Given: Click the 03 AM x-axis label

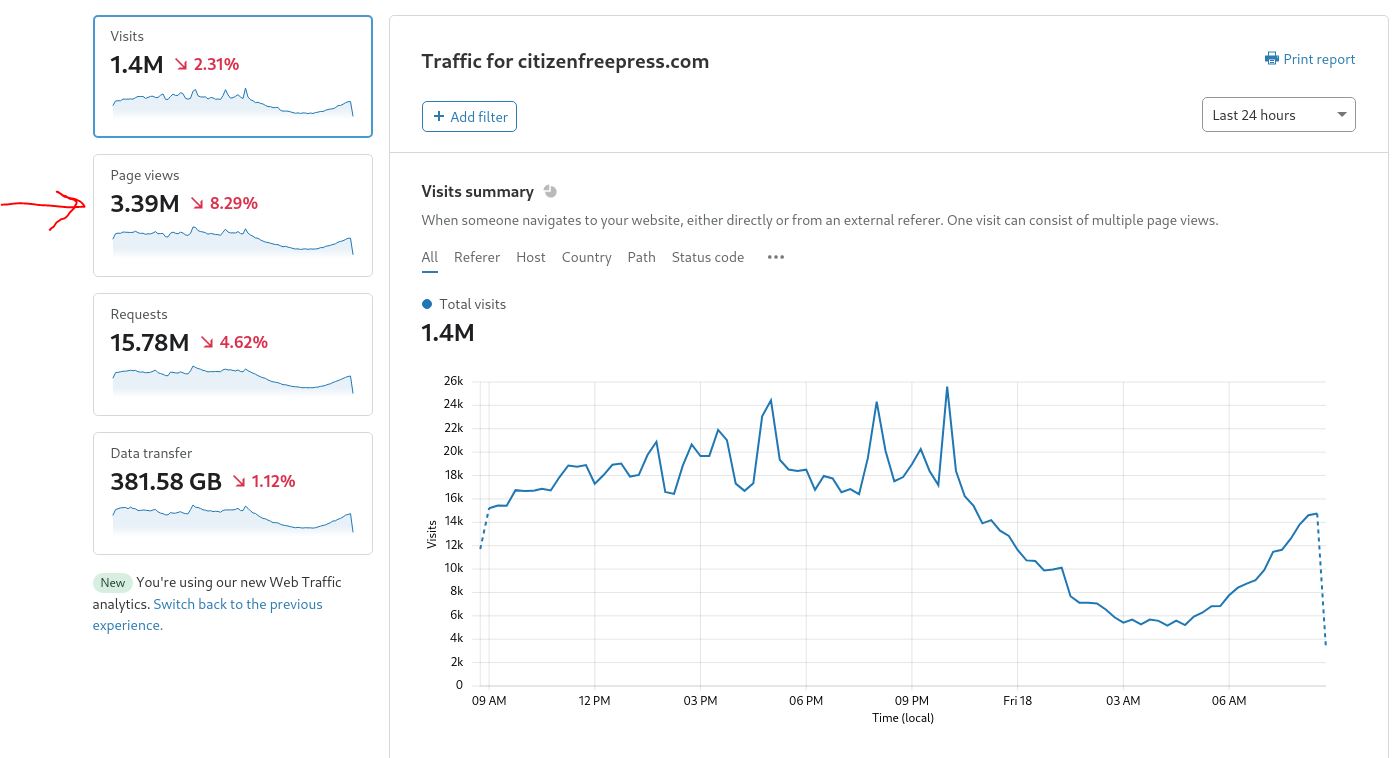Looking at the screenshot, I should 1123,701.
